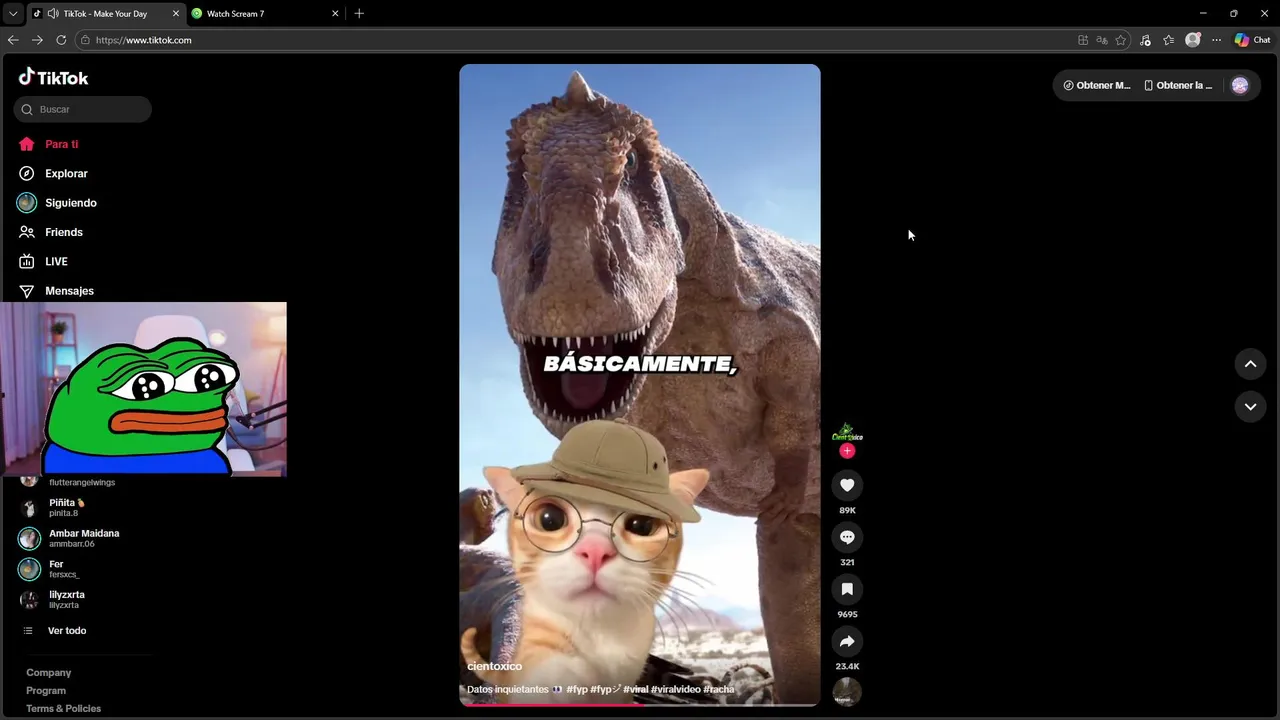Open flutterangelwings account
1280x720 pixels.
[x=82, y=482]
